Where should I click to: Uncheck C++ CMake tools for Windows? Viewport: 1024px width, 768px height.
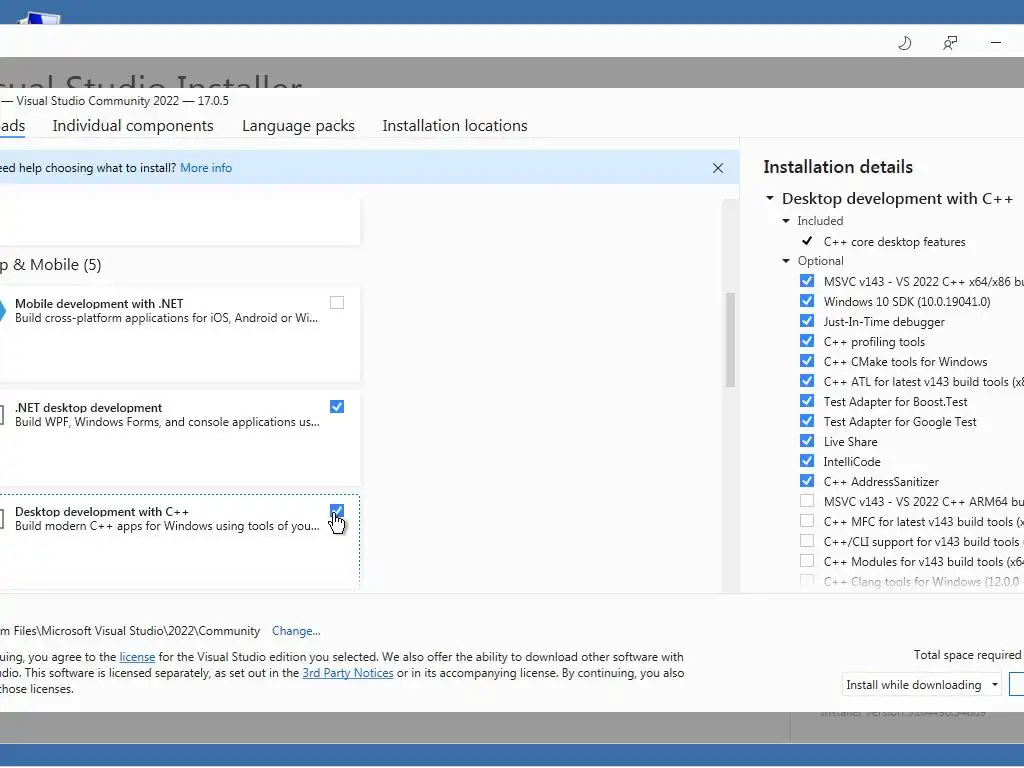click(807, 361)
